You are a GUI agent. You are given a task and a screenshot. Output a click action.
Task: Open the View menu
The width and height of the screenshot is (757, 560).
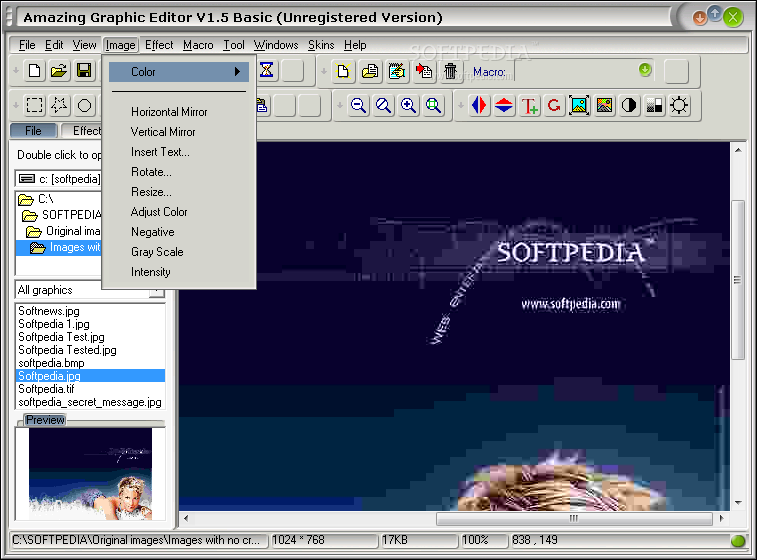click(84, 45)
